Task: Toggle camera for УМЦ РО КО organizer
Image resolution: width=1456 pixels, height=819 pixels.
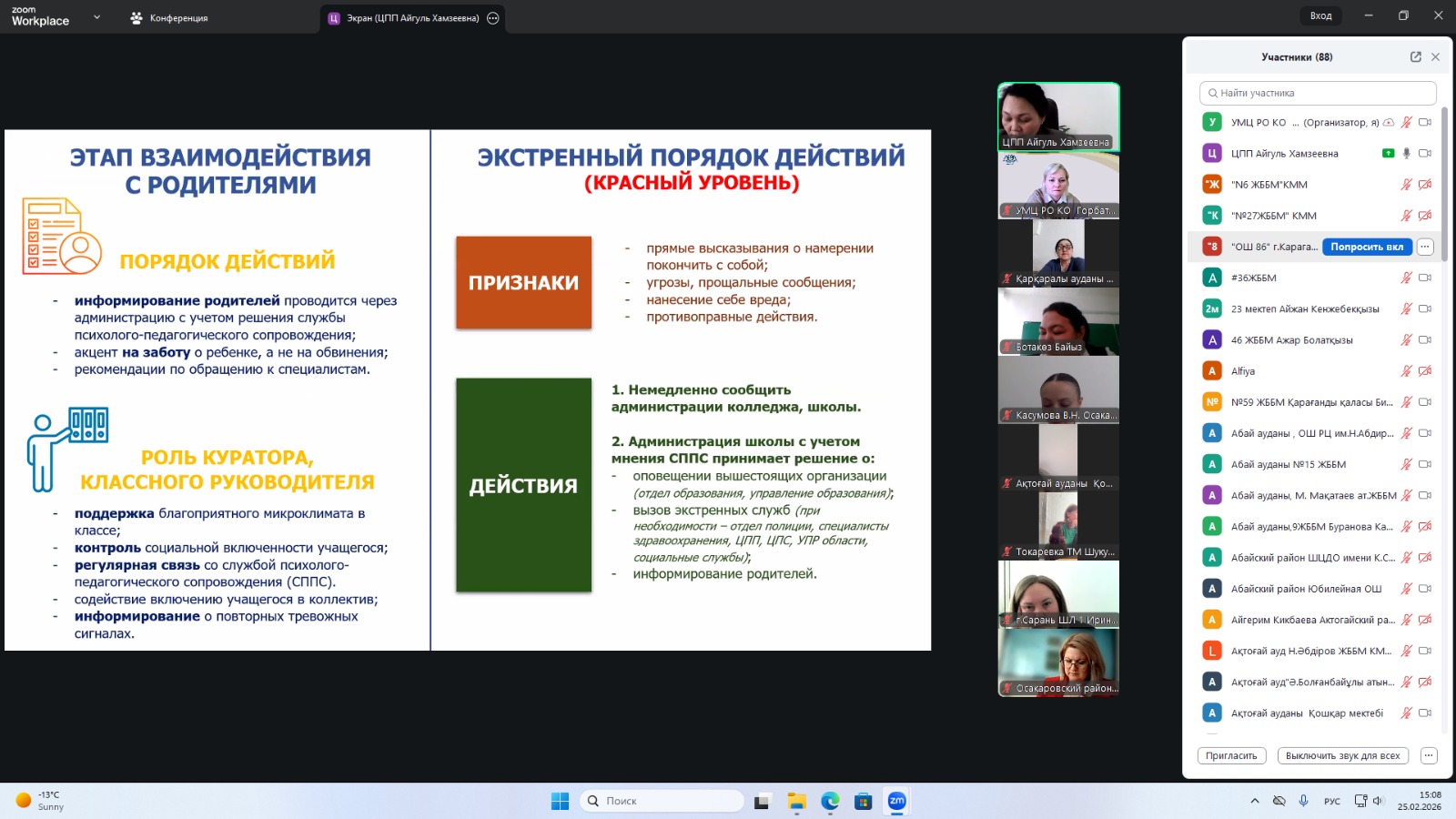Action: (1425, 123)
